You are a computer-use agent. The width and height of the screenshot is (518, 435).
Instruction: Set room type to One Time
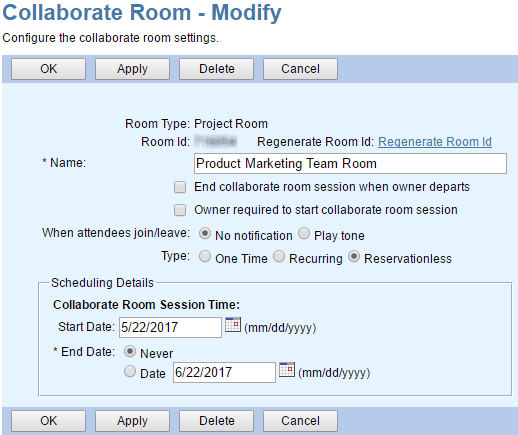(x=205, y=256)
